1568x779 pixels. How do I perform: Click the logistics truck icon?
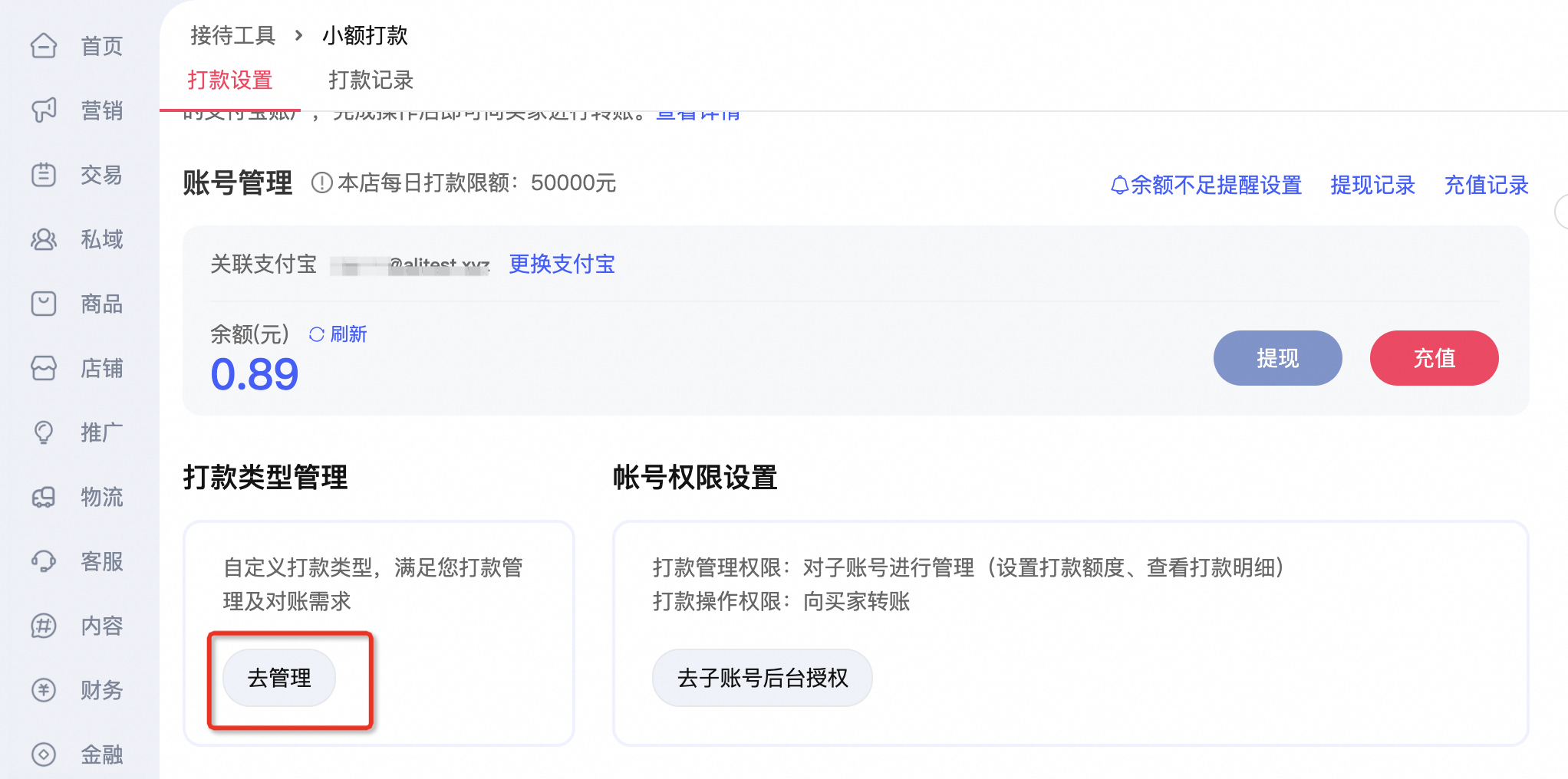tap(44, 497)
